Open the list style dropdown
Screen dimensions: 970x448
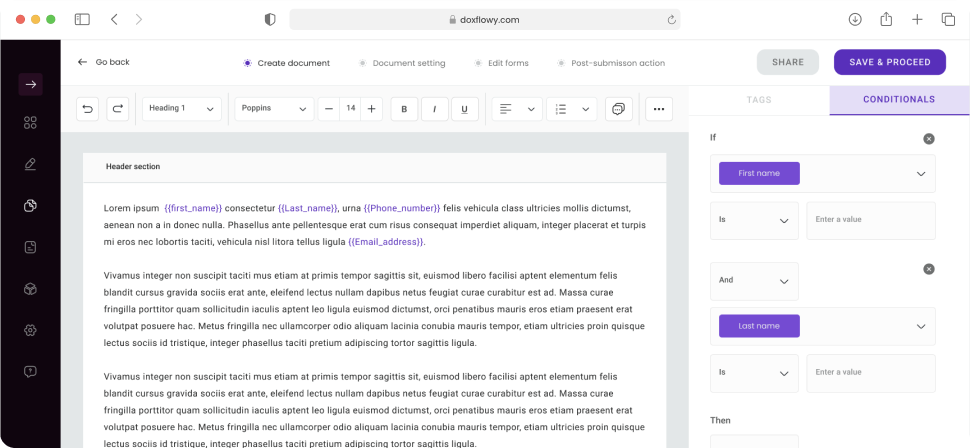(x=572, y=109)
